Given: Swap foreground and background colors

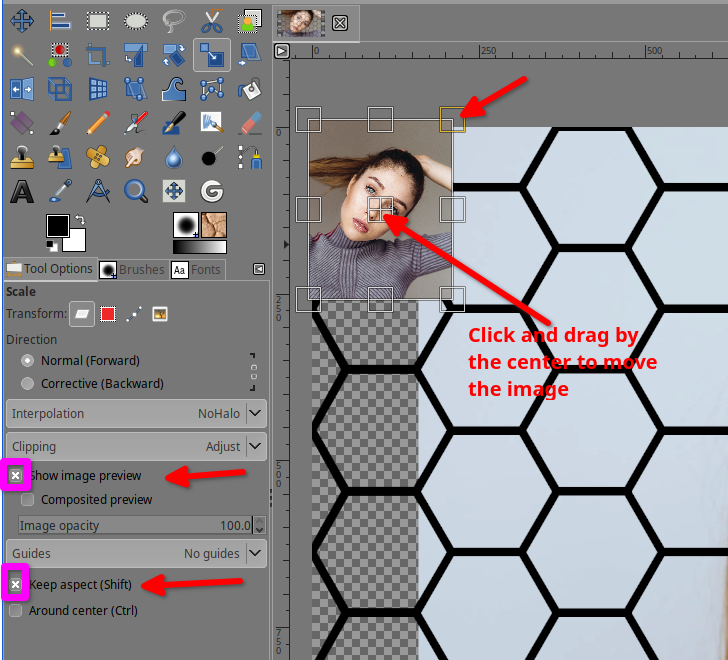Looking at the screenshot, I should [x=80, y=219].
